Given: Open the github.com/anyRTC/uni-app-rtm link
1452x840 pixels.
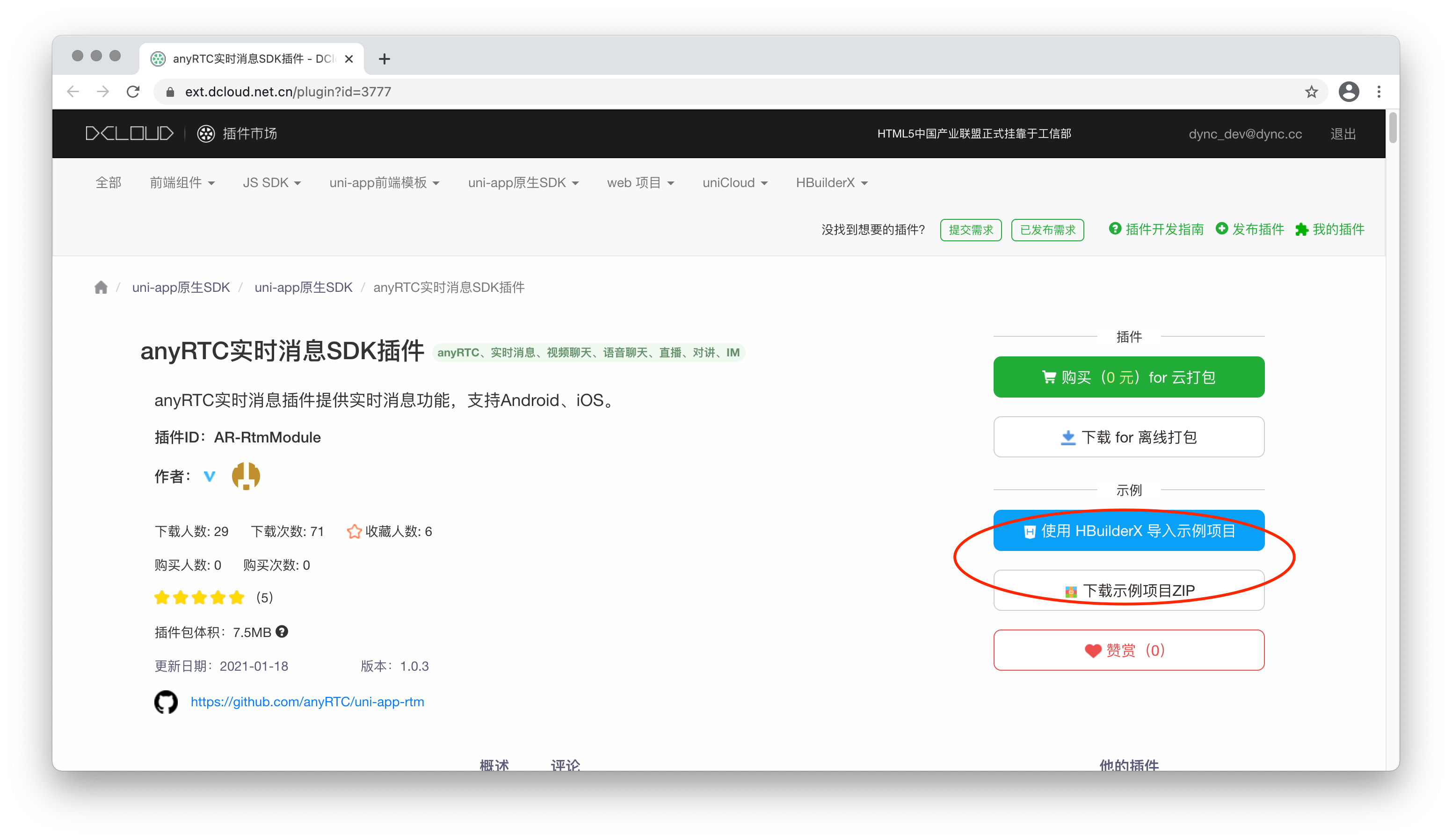Looking at the screenshot, I should coord(307,702).
